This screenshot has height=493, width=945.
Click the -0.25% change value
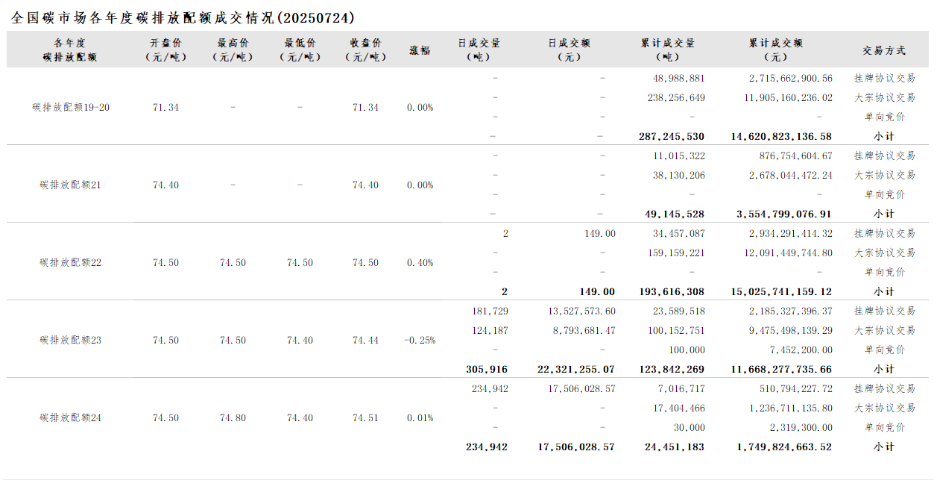coord(420,340)
